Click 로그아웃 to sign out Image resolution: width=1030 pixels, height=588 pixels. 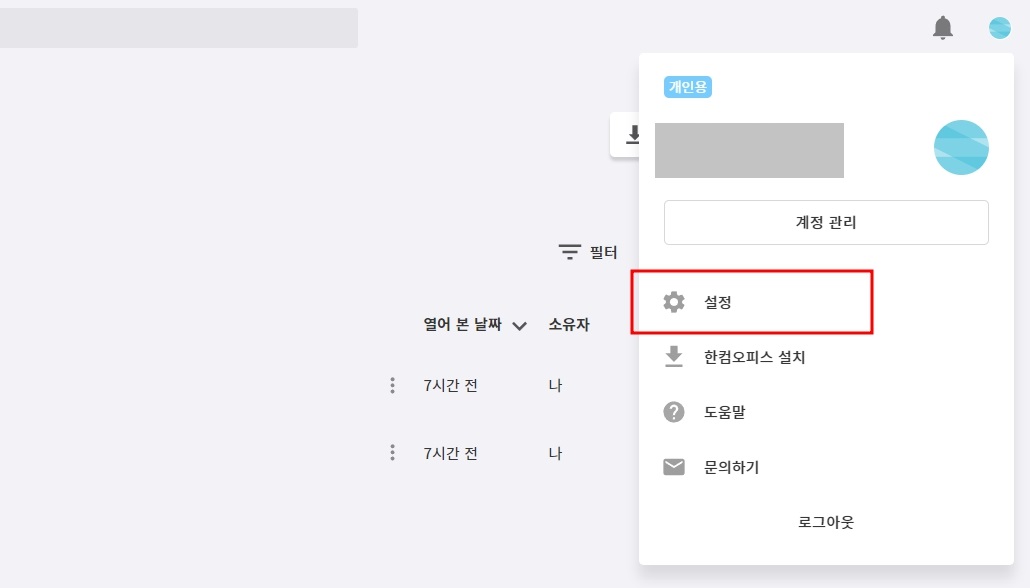(826, 522)
